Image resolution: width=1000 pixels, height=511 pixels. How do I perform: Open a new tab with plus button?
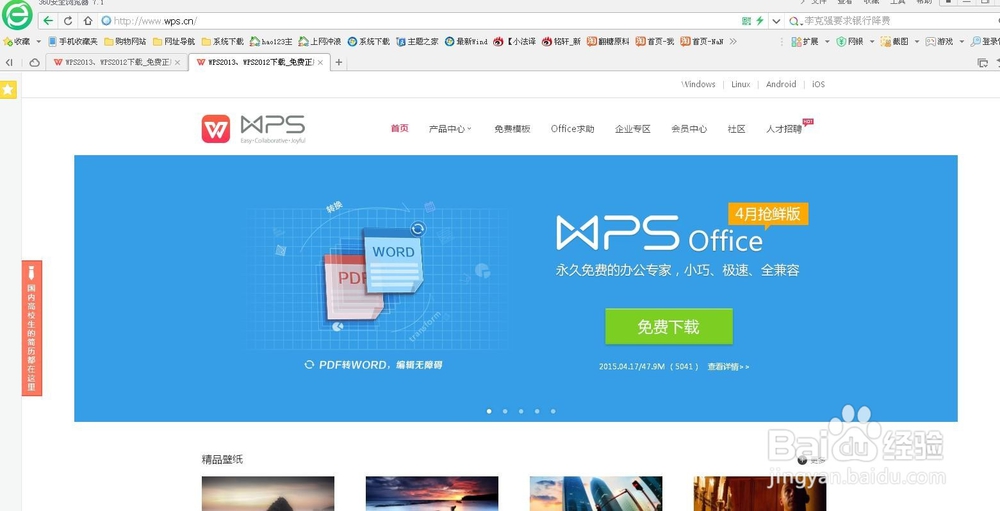point(339,63)
